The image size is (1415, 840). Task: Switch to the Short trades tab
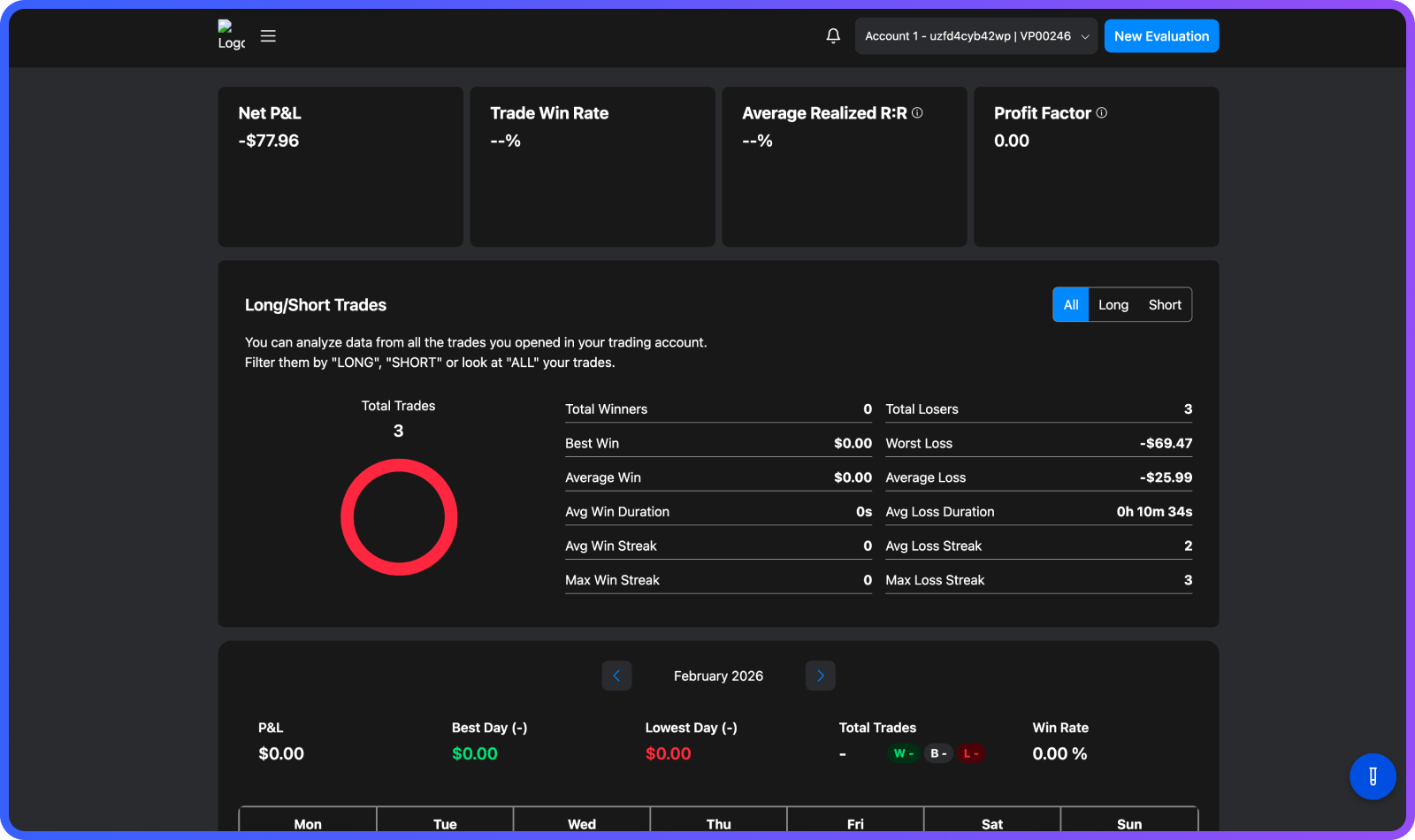pyautogui.click(x=1165, y=304)
